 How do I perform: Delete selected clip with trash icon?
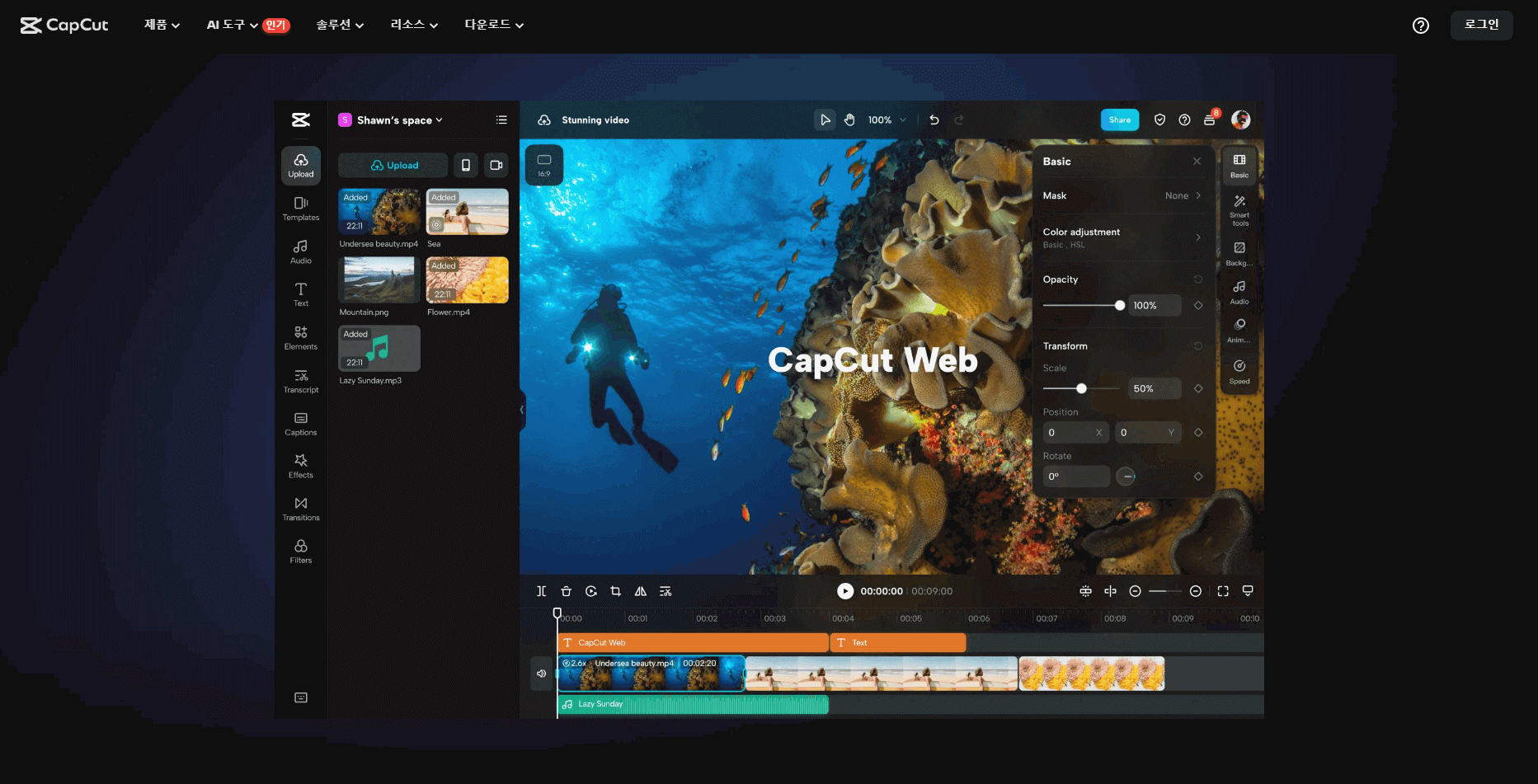[x=566, y=591]
